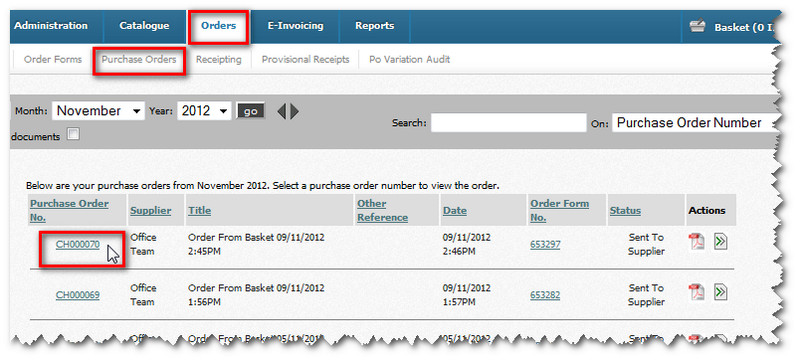Open the Basket icon
800x362 pixels.
click(x=697, y=27)
